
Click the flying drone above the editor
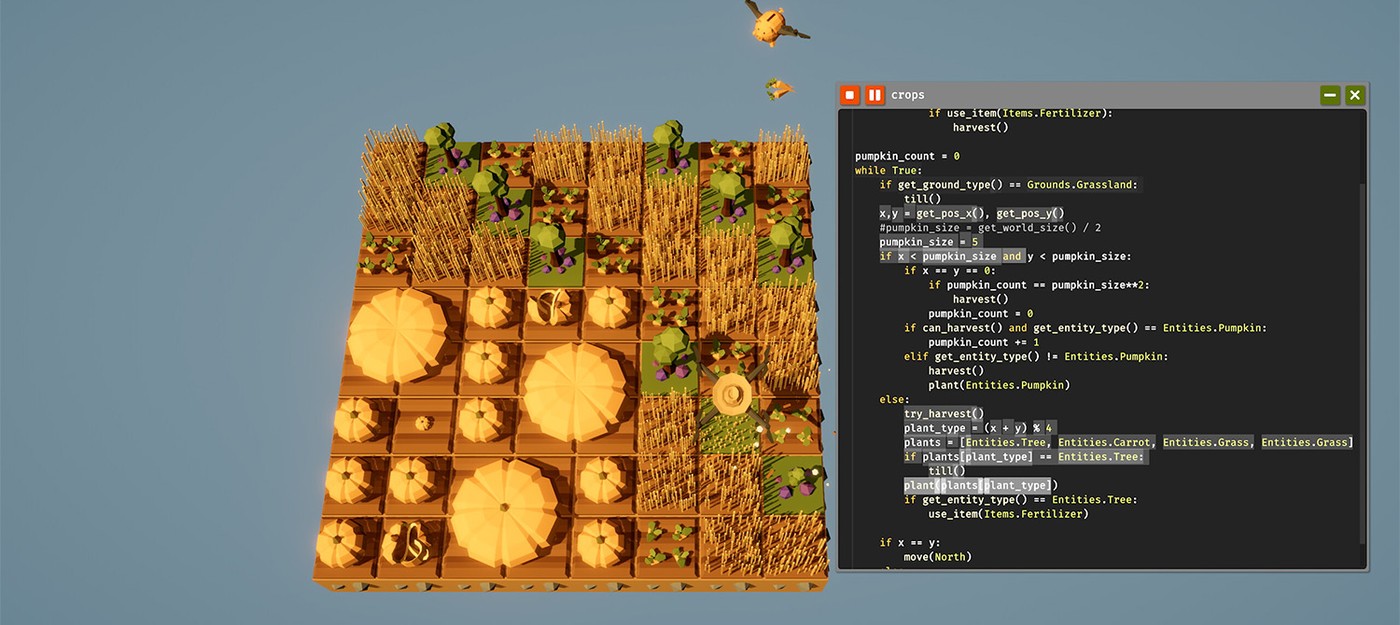[769, 24]
